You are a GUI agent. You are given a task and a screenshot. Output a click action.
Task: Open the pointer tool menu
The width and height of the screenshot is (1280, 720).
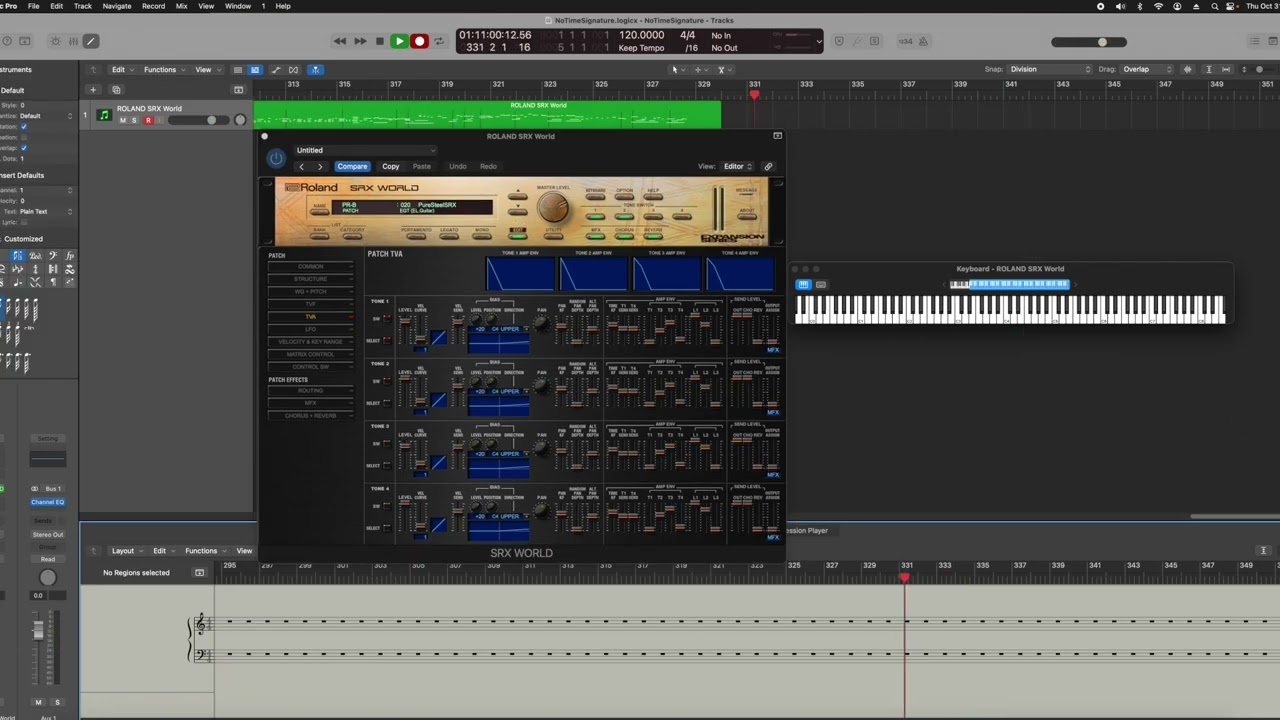coord(676,70)
